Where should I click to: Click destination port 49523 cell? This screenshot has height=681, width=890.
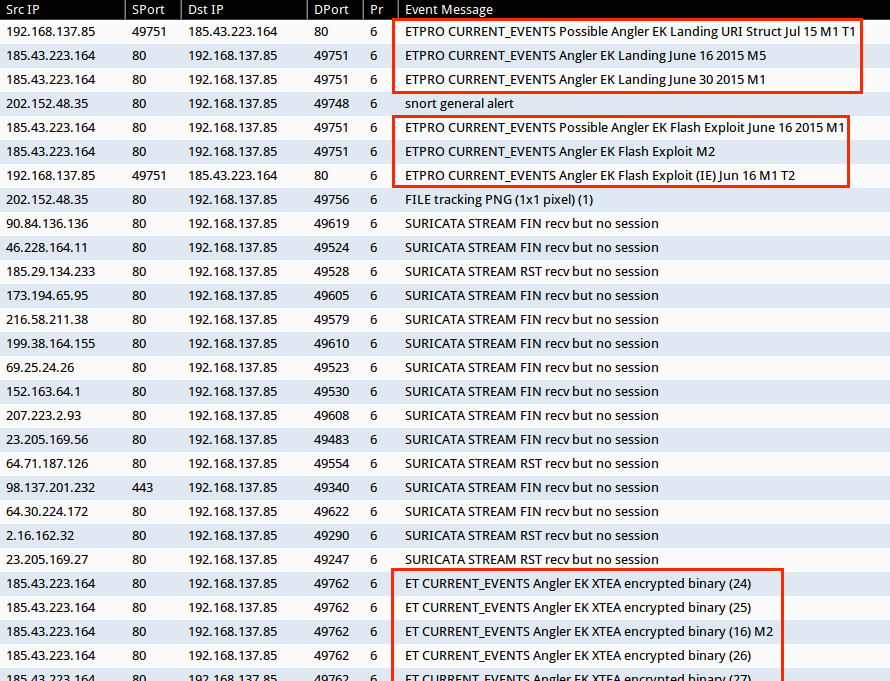tap(331, 368)
